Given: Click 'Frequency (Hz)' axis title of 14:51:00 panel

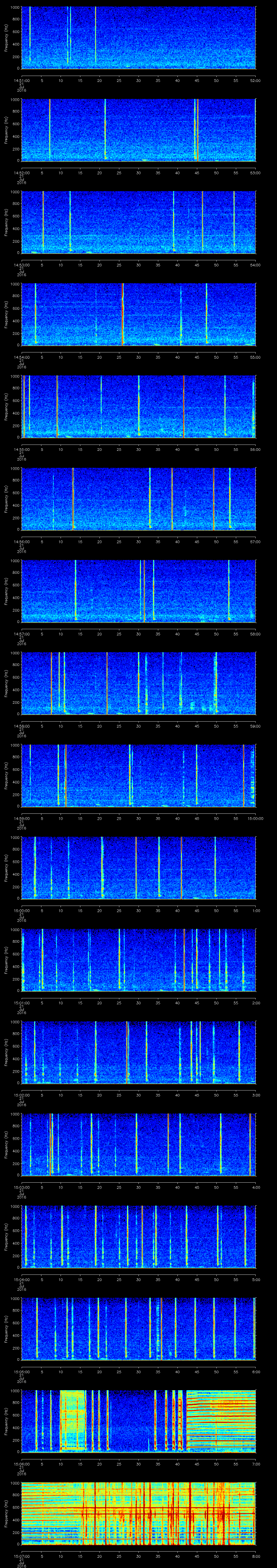Looking at the screenshot, I should [6, 38].
